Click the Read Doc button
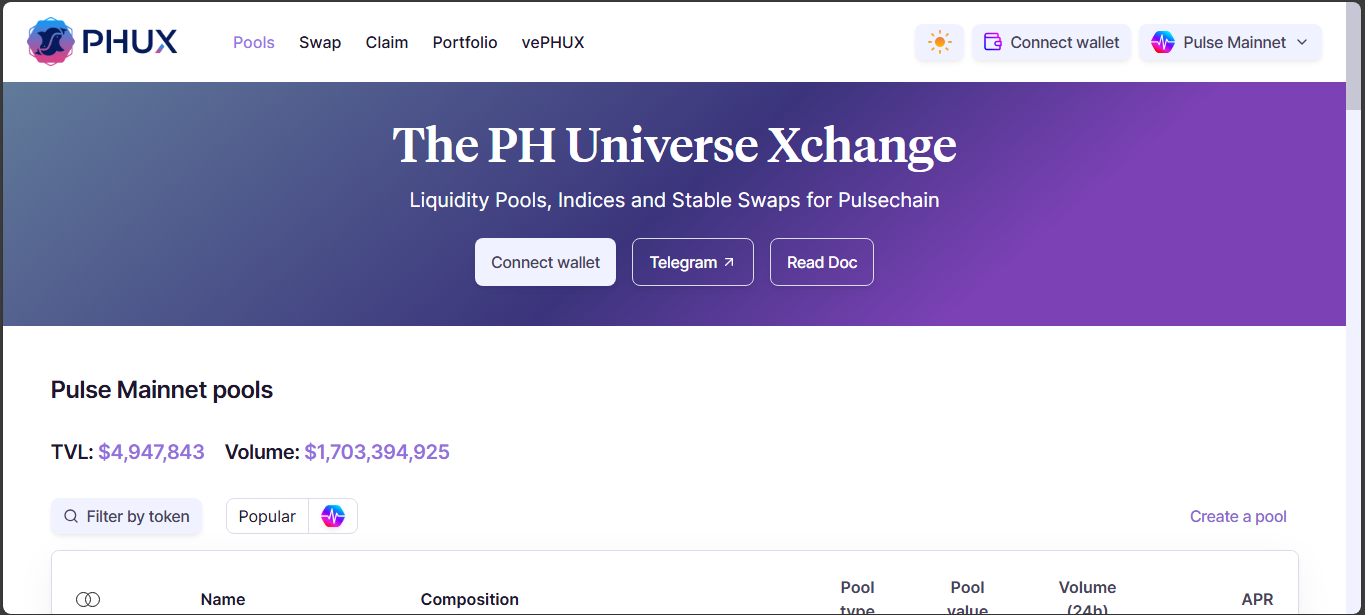Screen dimensions: 1365x615 click(x=822, y=262)
